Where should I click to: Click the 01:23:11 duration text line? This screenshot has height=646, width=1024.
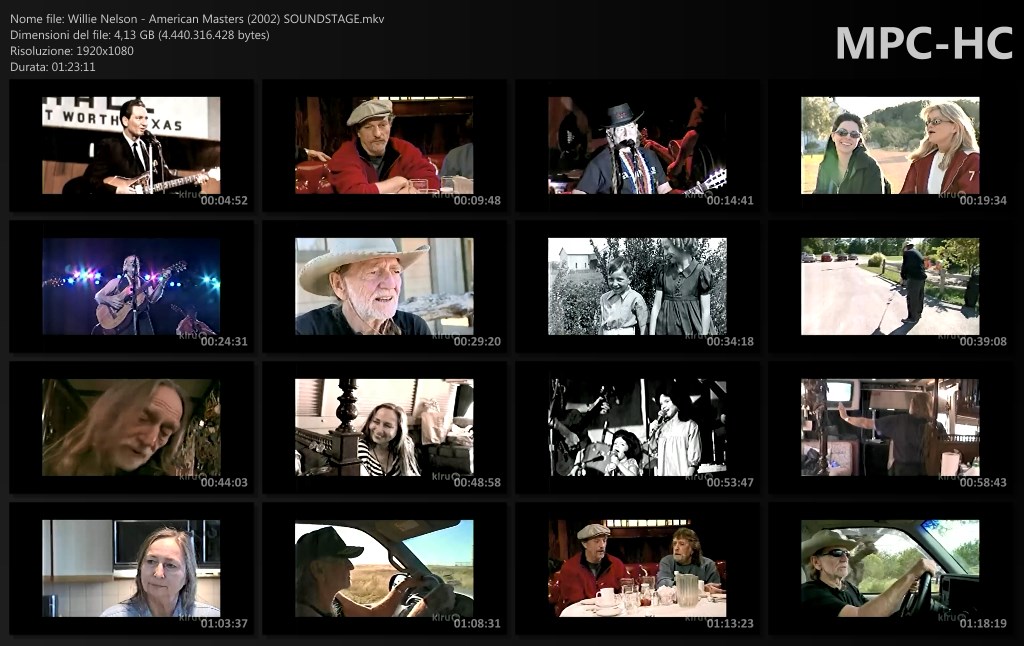click(53, 67)
